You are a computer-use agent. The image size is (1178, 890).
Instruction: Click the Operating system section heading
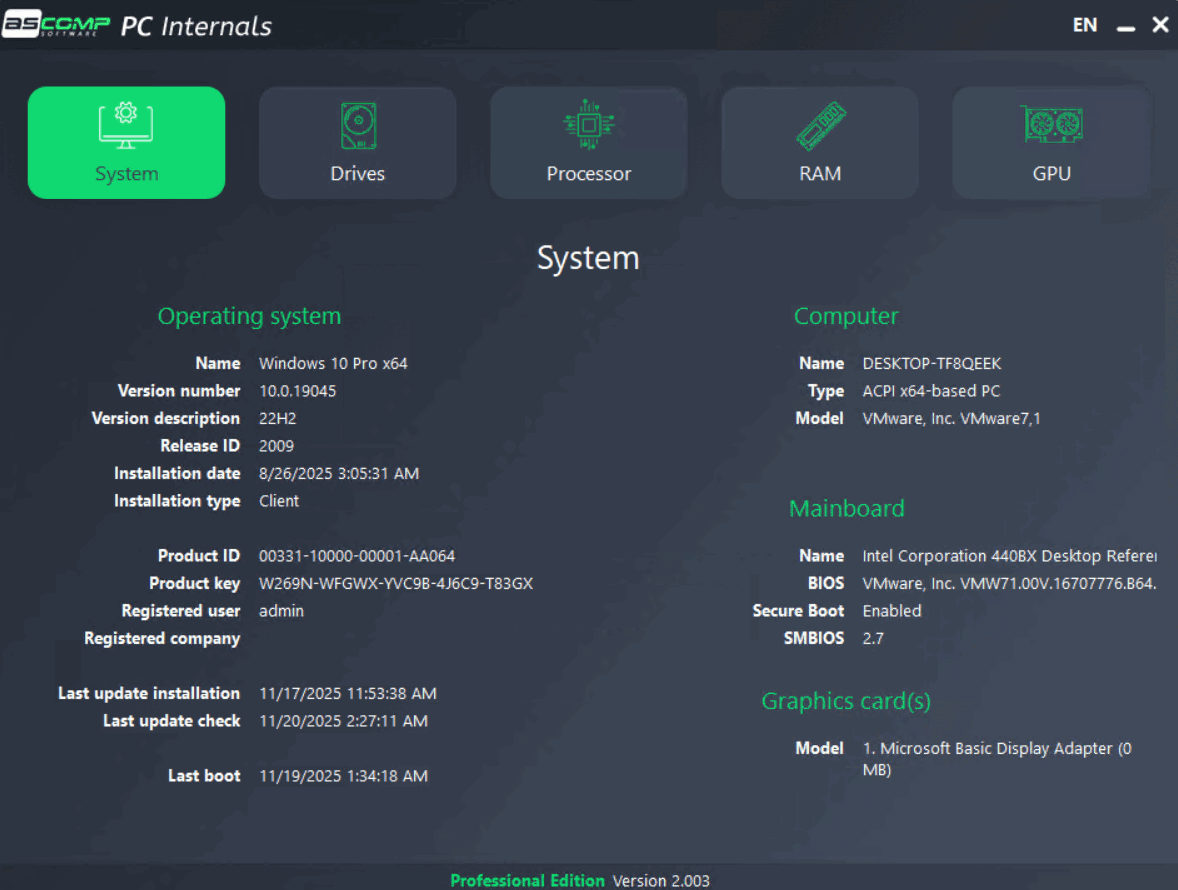(249, 316)
